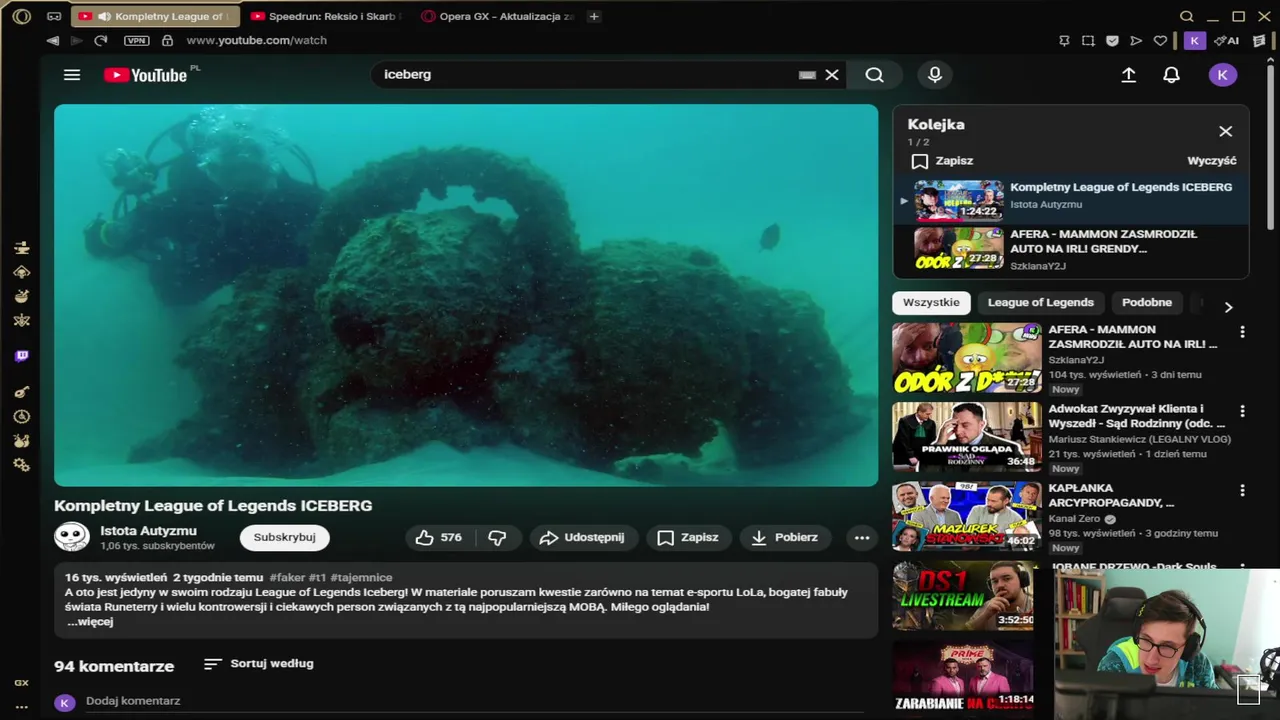Open the YouTube guide hamburger menu
Image resolution: width=1280 pixels, height=720 pixels.
[x=72, y=75]
